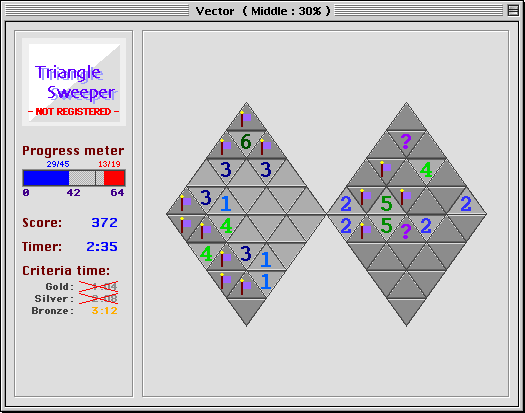
Task: Click the flag at the left diamond's left corner, upper
Action: tap(186, 204)
